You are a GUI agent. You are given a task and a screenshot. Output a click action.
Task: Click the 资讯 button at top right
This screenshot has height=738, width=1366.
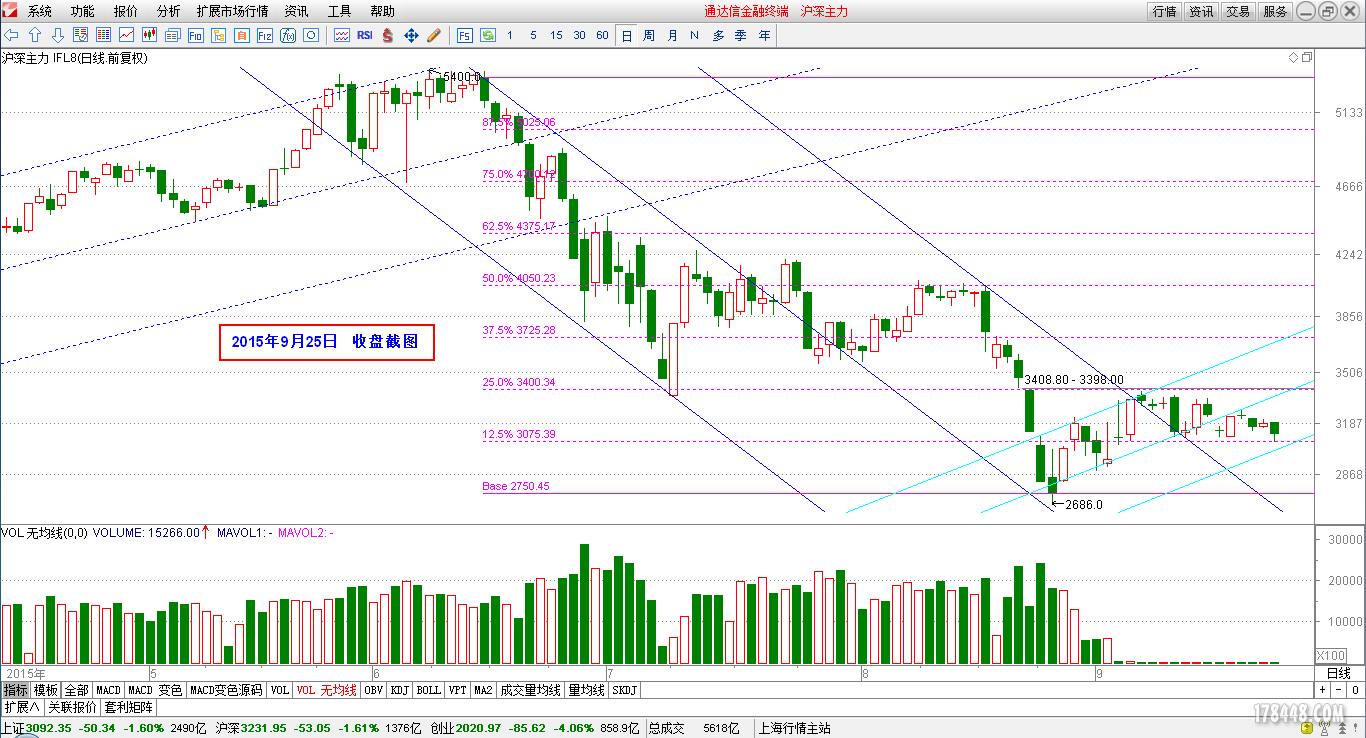tap(1201, 11)
